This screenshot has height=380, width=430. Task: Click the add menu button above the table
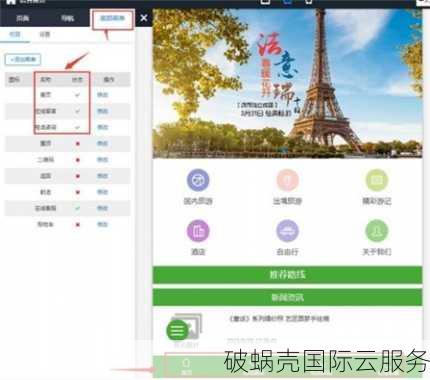(x=23, y=60)
